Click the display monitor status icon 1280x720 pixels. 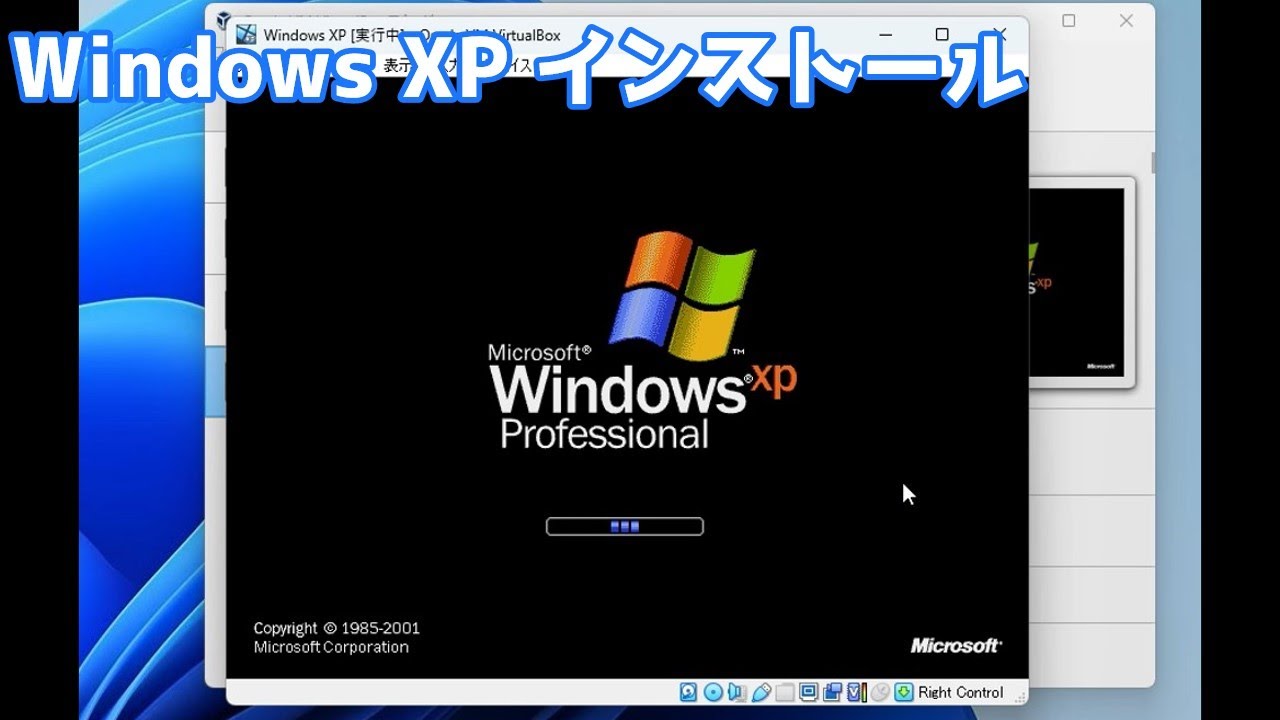[808, 692]
